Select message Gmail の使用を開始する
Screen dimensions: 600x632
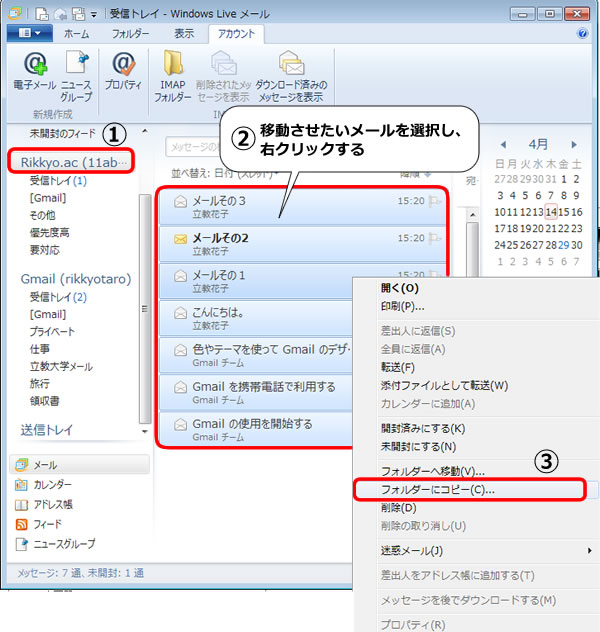click(x=256, y=429)
